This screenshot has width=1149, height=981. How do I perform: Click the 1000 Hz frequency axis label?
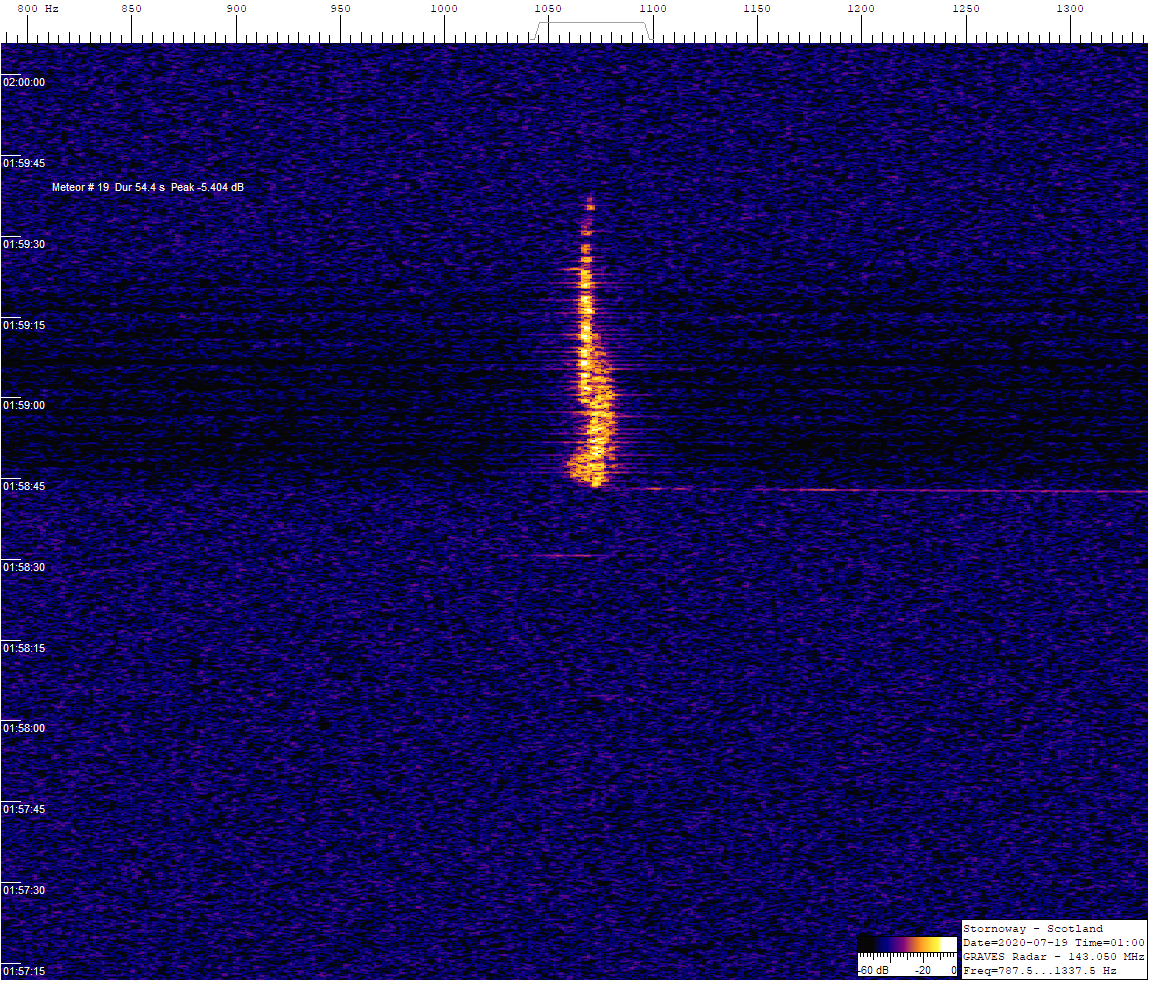(443, 9)
